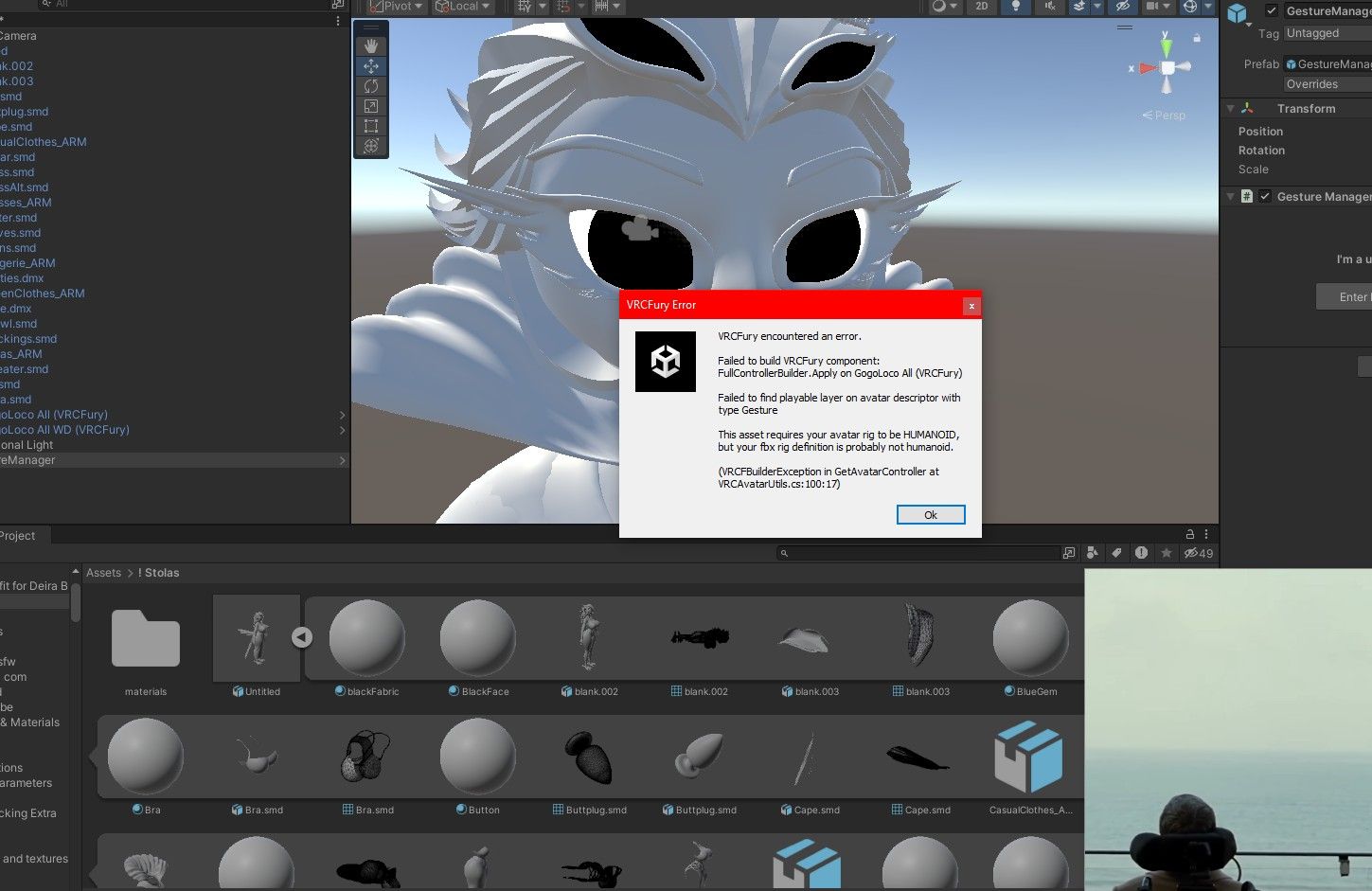Open snap increment settings icon
Screen dimensions: 1372x891
point(607,6)
